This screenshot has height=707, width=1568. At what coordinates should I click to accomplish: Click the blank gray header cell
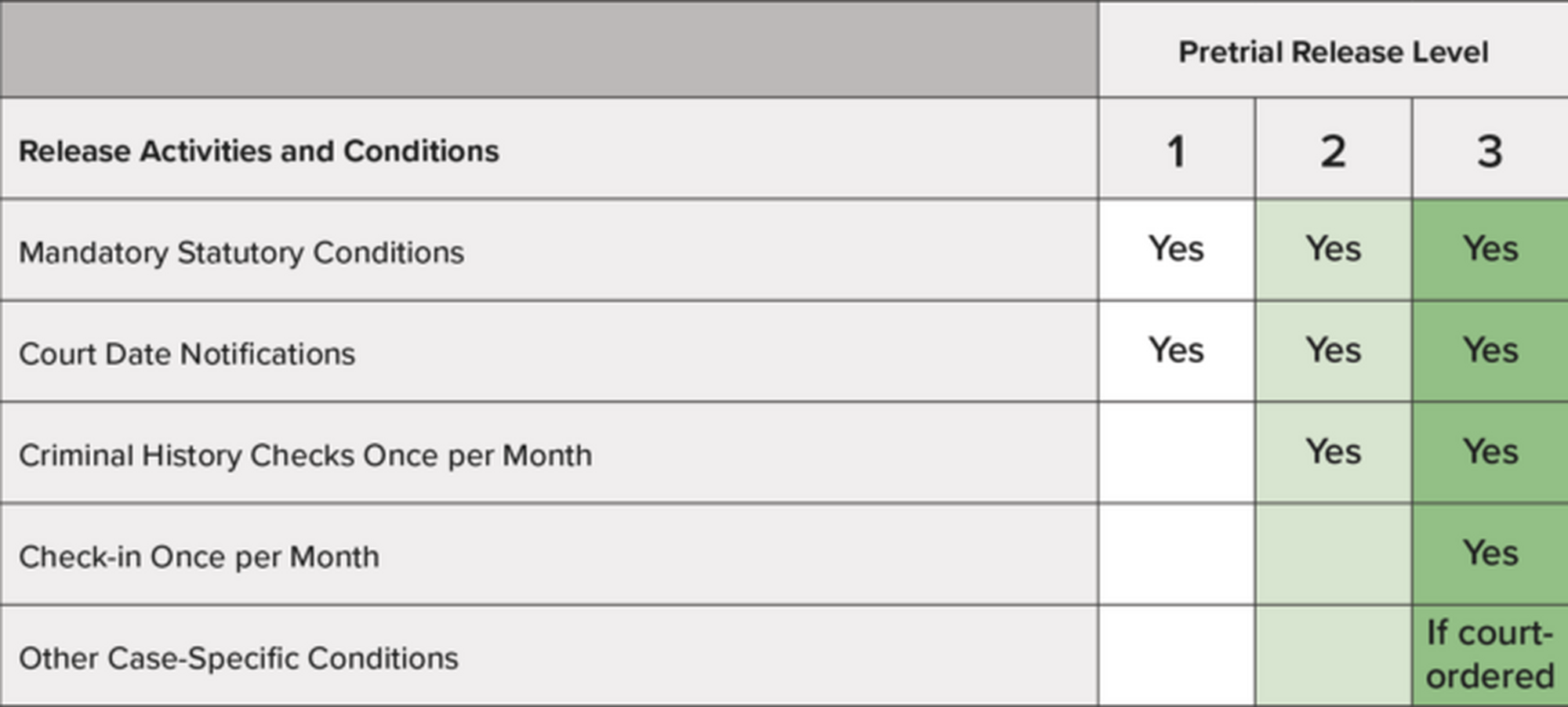click(549, 49)
